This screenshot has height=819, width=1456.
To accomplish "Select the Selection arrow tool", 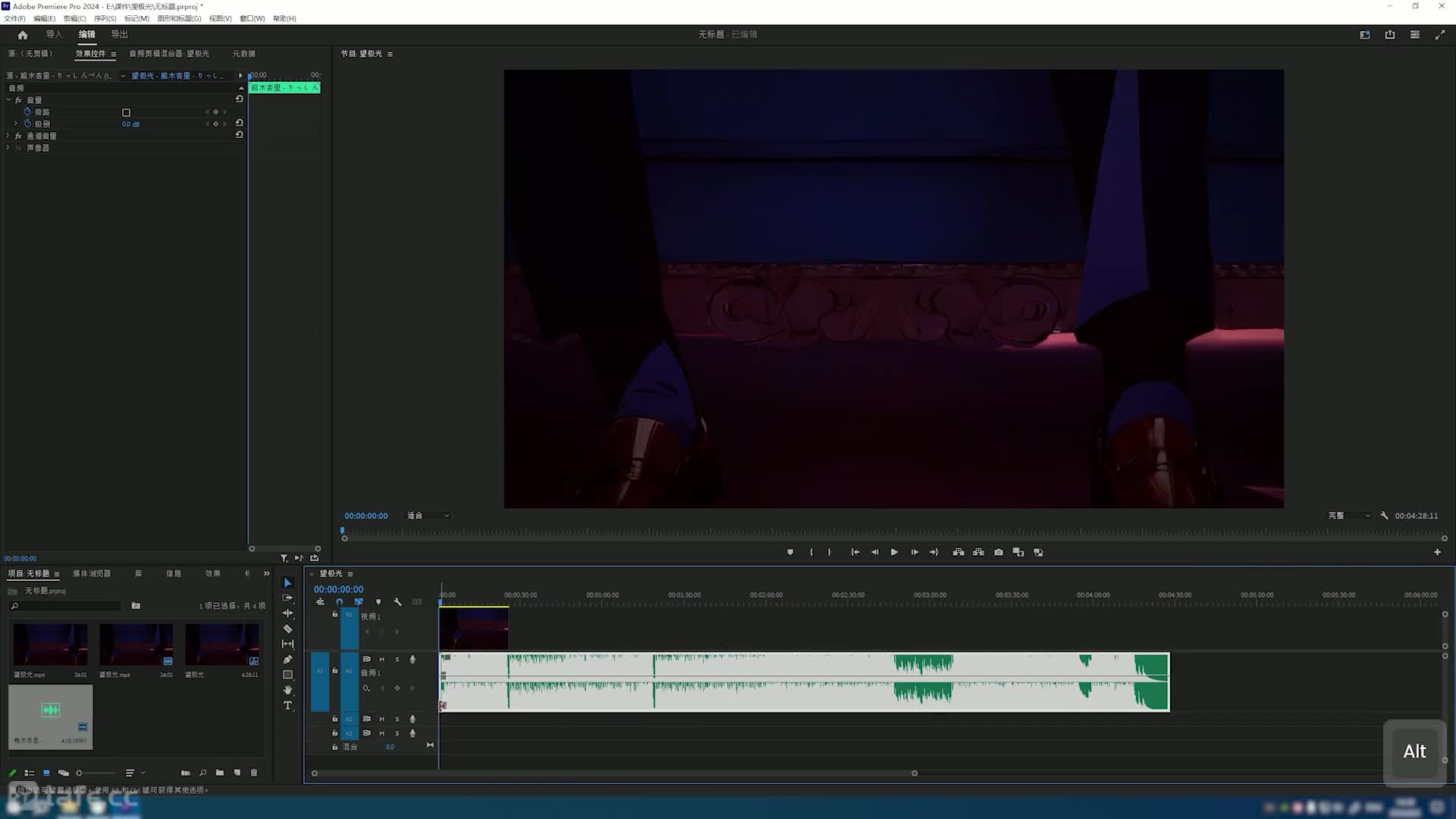I will [x=287, y=583].
